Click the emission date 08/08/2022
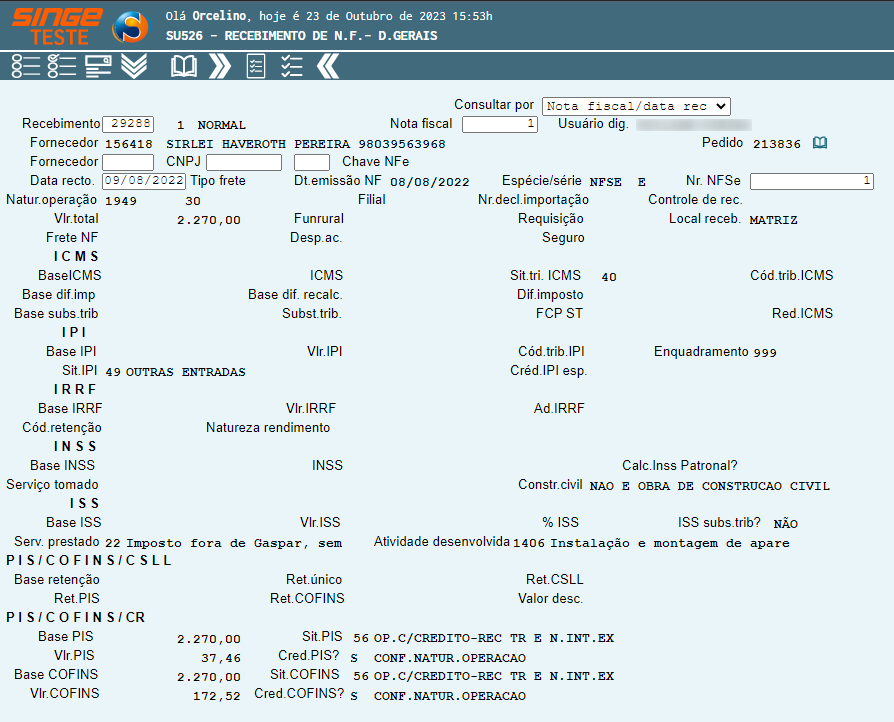The height and width of the screenshot is (722, 894). (429, 182)
